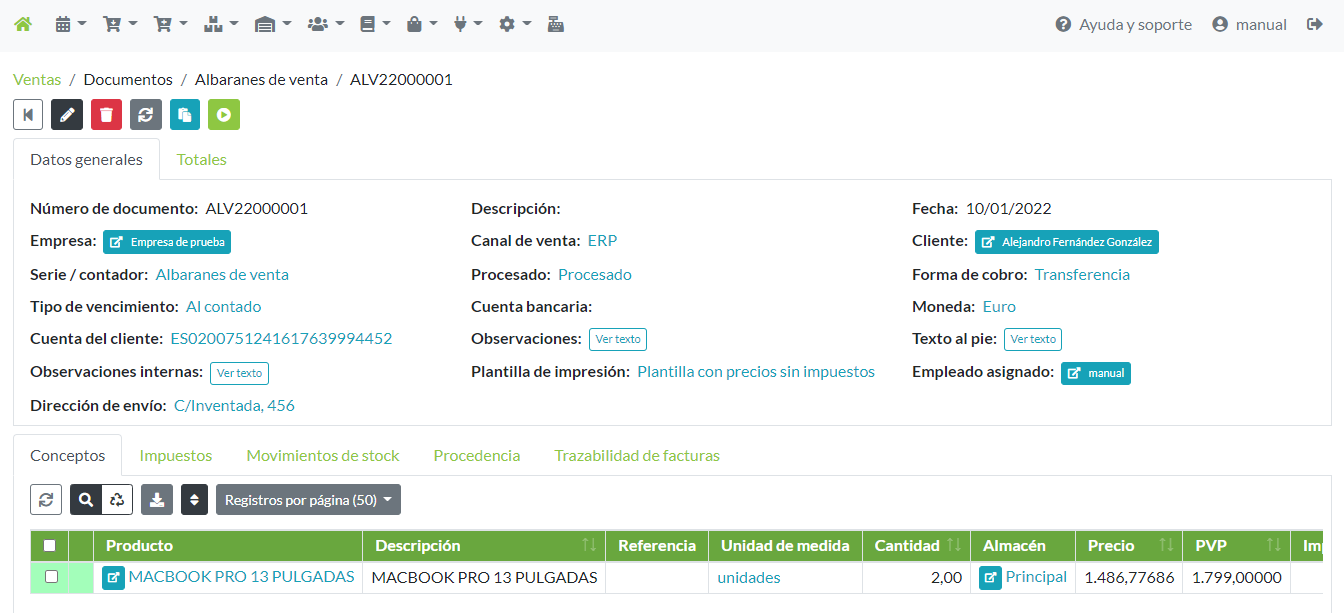Image resolution: width=1344 pixels, height=613 pixels.
Task: Click Ventas breadcrumb link
Action: [x=37, y=79]
